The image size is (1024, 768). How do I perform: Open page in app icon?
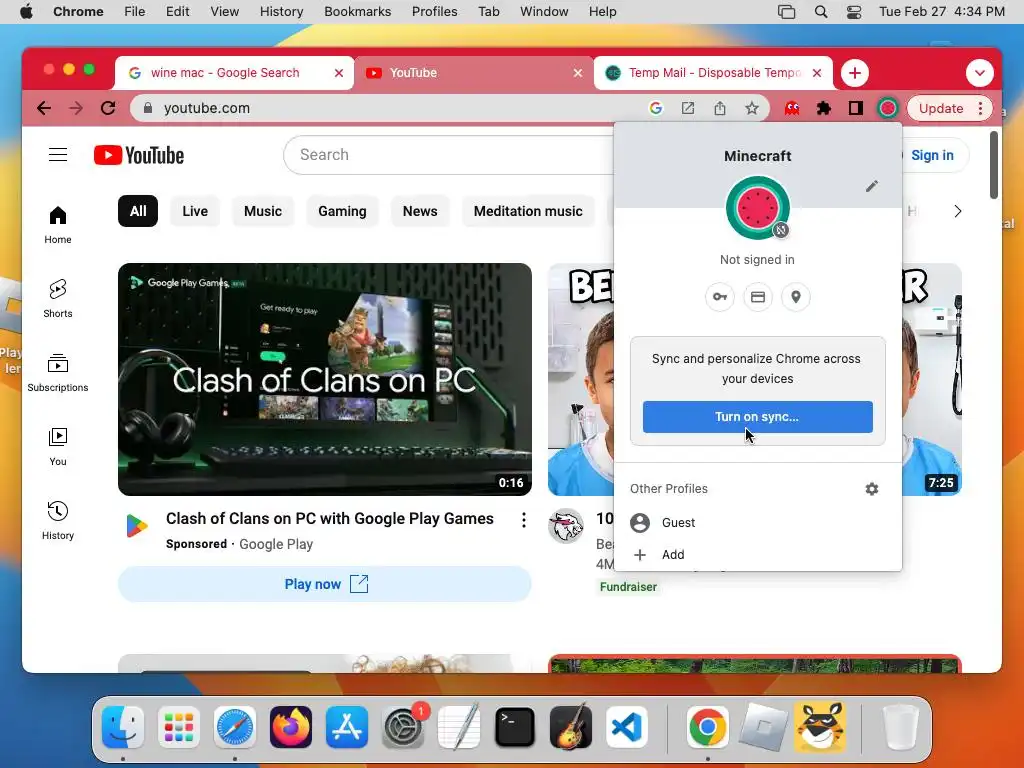pyautogui.click(x=688, y=108)
